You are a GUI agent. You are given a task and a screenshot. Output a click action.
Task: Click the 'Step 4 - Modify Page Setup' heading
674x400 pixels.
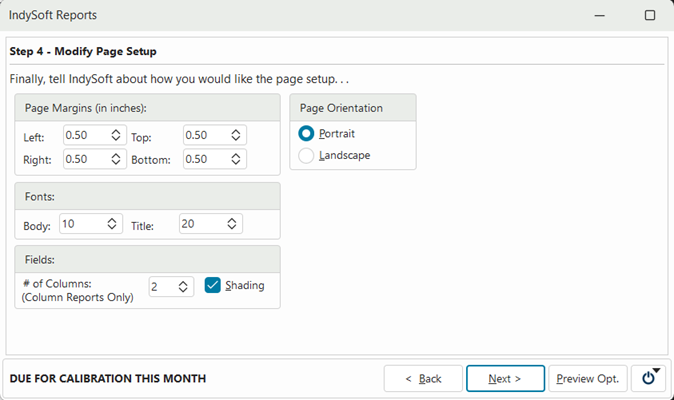coord(83,52)
